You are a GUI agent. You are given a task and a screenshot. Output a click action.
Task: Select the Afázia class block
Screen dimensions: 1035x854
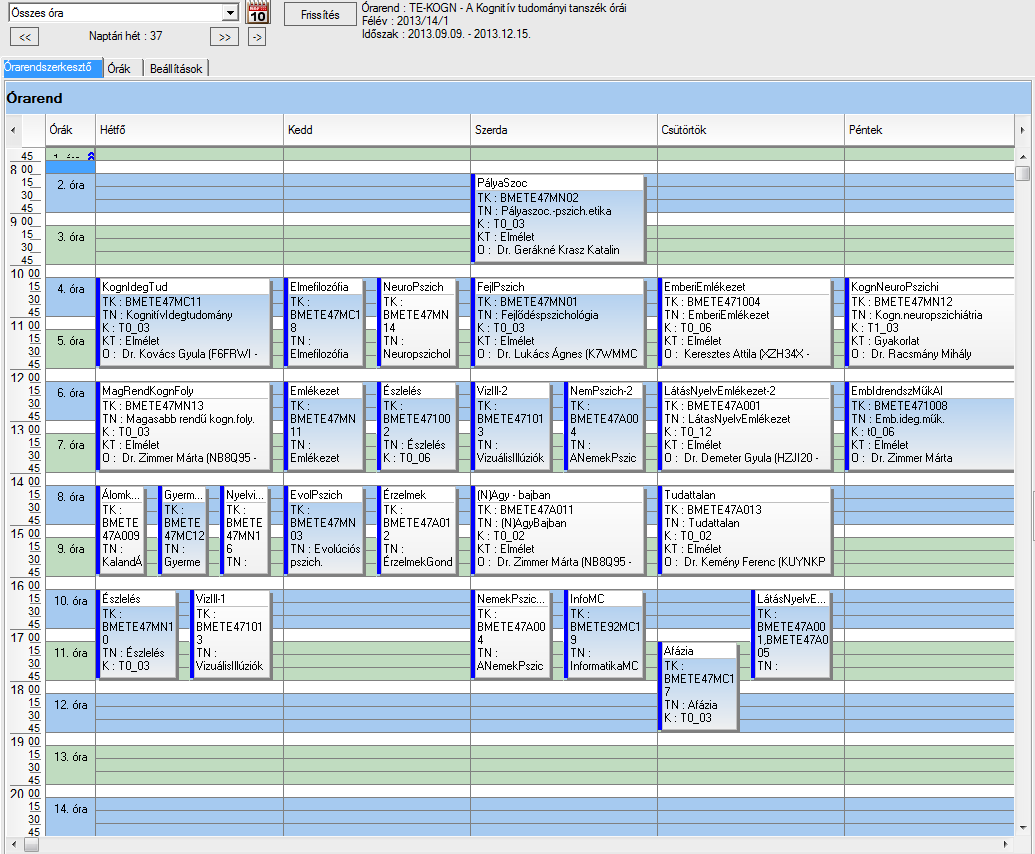click(698, 686)
